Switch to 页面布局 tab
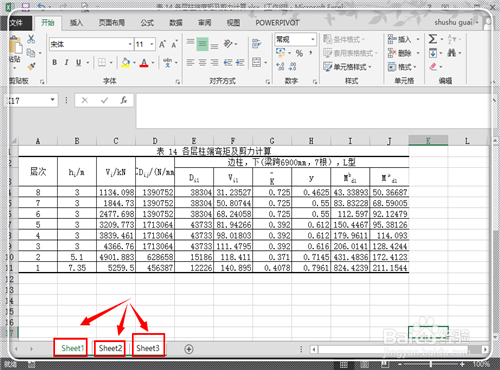The height and width of the screenshot is (370, 500). click(x=112, y=23)
